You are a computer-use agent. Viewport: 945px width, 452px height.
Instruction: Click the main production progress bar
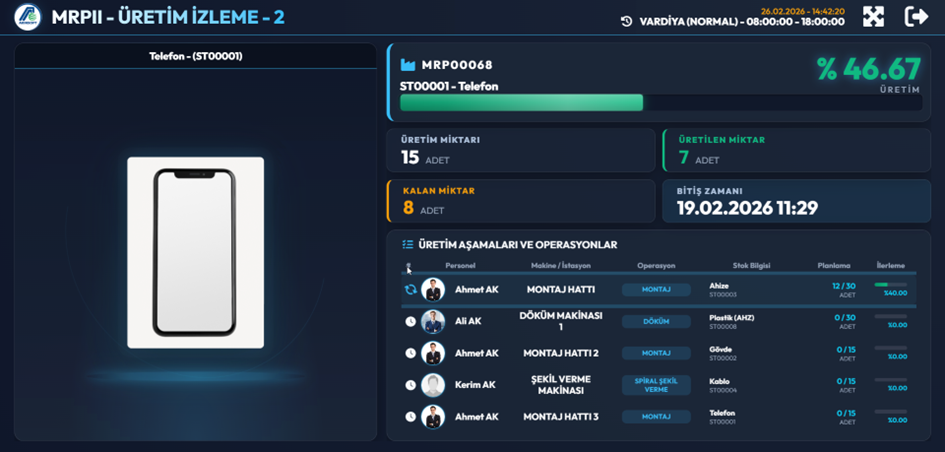pyautogui.click(x=521, y=102)
